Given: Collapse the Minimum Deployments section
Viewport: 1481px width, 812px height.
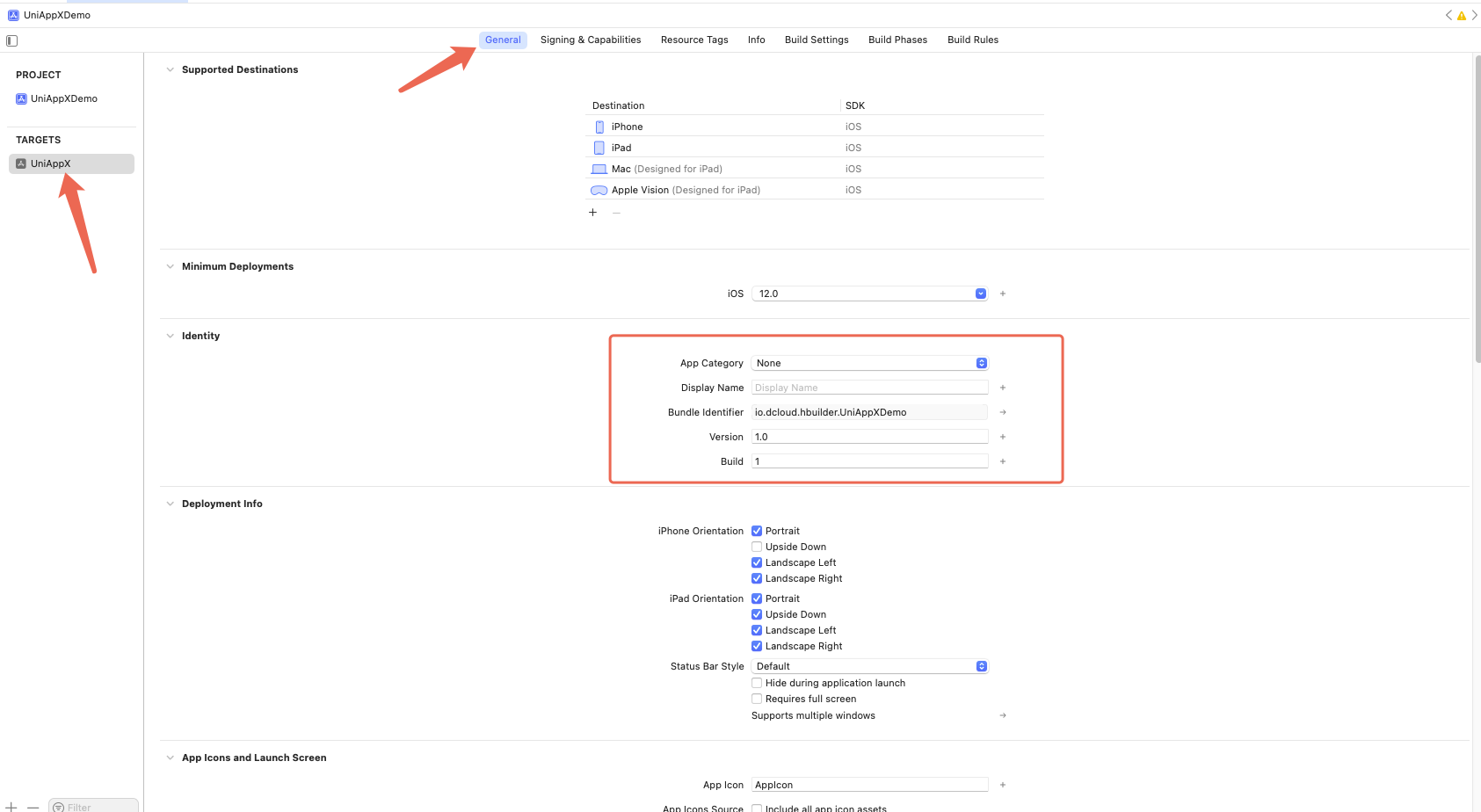Looking at the screenshot, I should pos(170,266).
